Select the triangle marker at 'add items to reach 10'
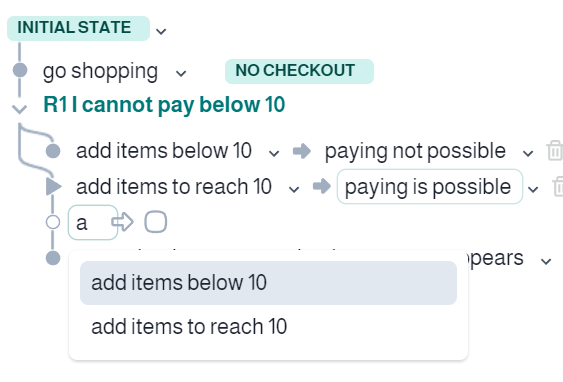 53,187
